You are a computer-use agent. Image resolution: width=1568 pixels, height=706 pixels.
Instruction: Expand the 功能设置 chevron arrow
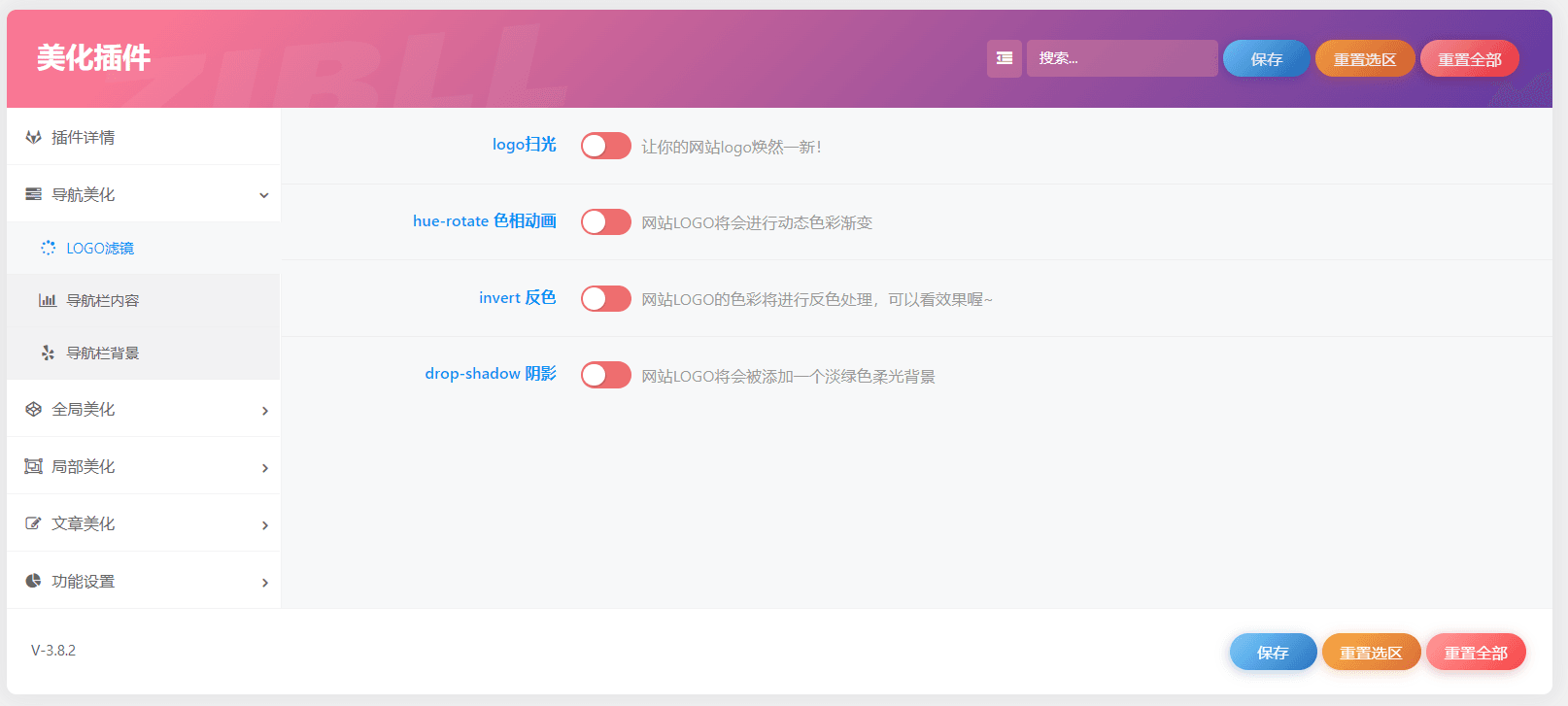click(x=264, y=583)
